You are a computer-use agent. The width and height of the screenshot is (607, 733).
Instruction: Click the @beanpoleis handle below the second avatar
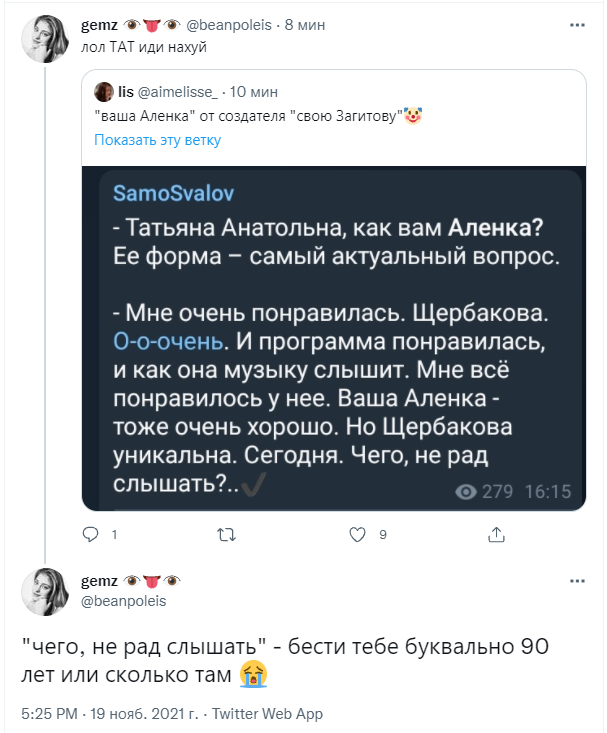point(123,601)
